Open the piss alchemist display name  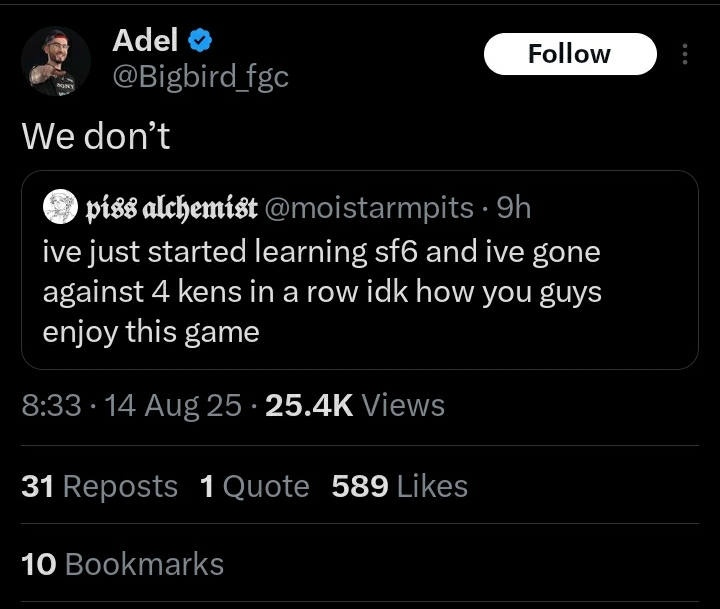point(171,207)
